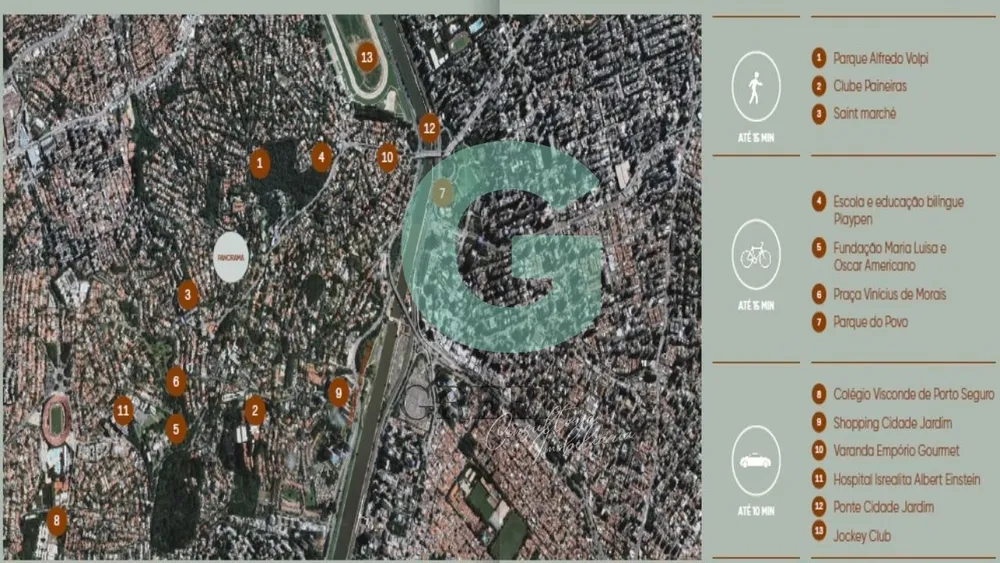Screen dimensions: 1000x563
Task: Click legend bullet 6 beside Praça Vinícius
Action: tap(819, 294)
